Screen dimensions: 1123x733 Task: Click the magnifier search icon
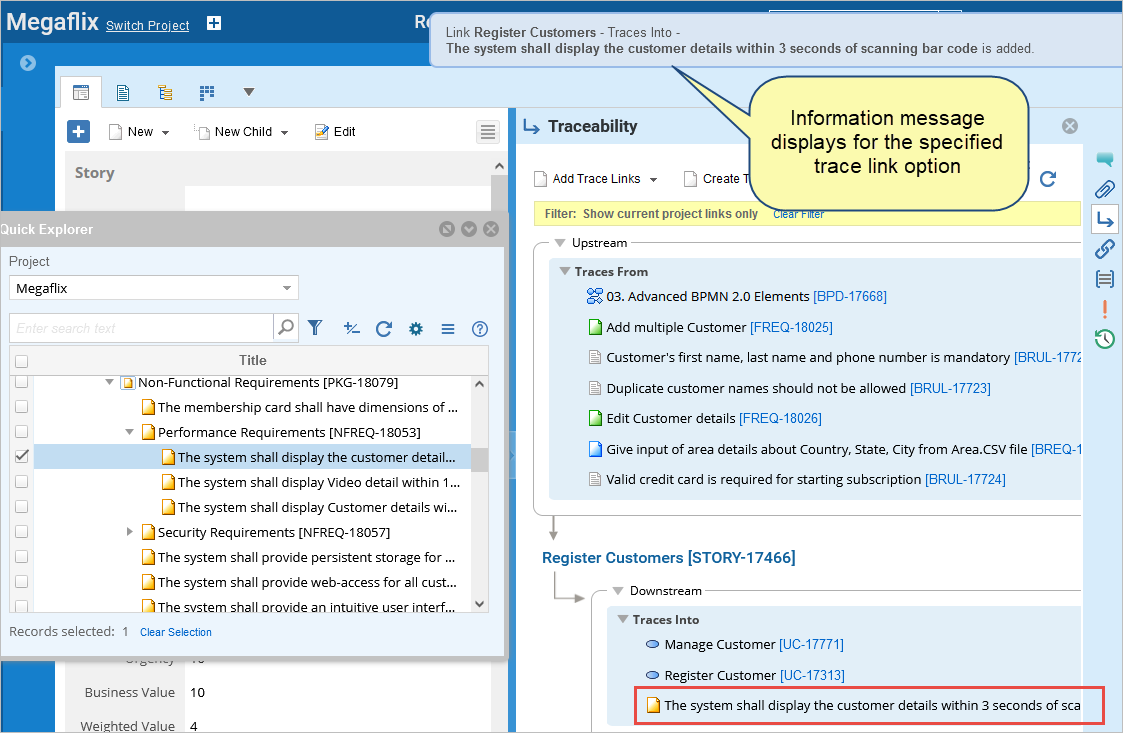pos(286,328)
